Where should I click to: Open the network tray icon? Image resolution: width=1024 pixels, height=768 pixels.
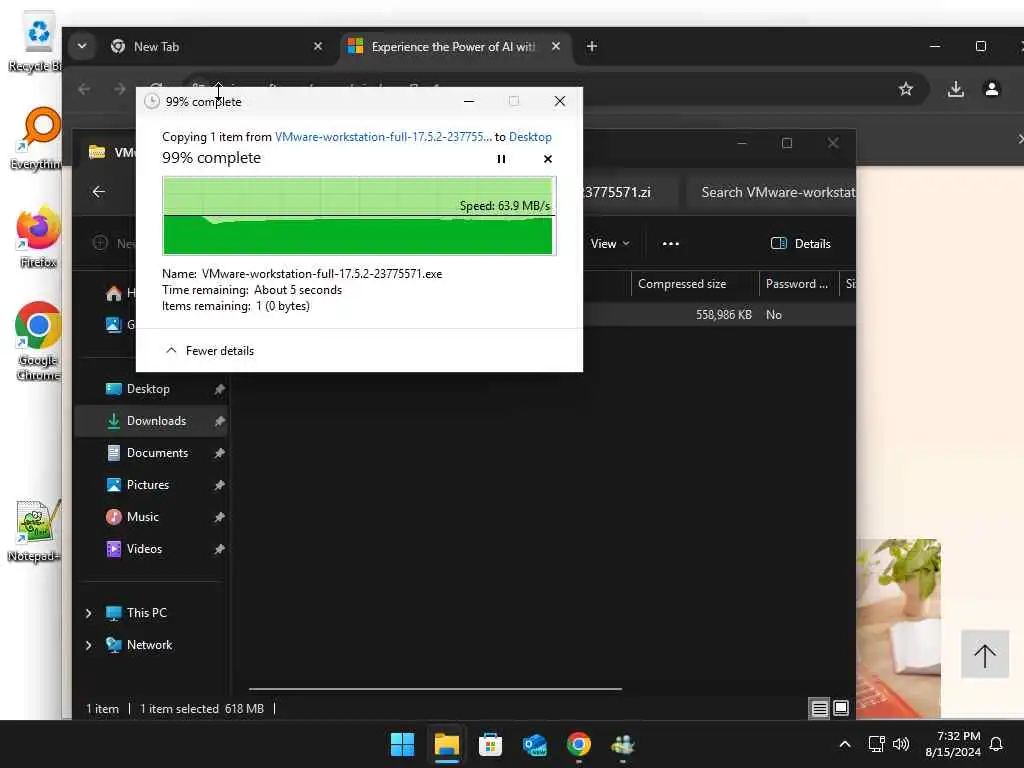[x=876, y=744]
